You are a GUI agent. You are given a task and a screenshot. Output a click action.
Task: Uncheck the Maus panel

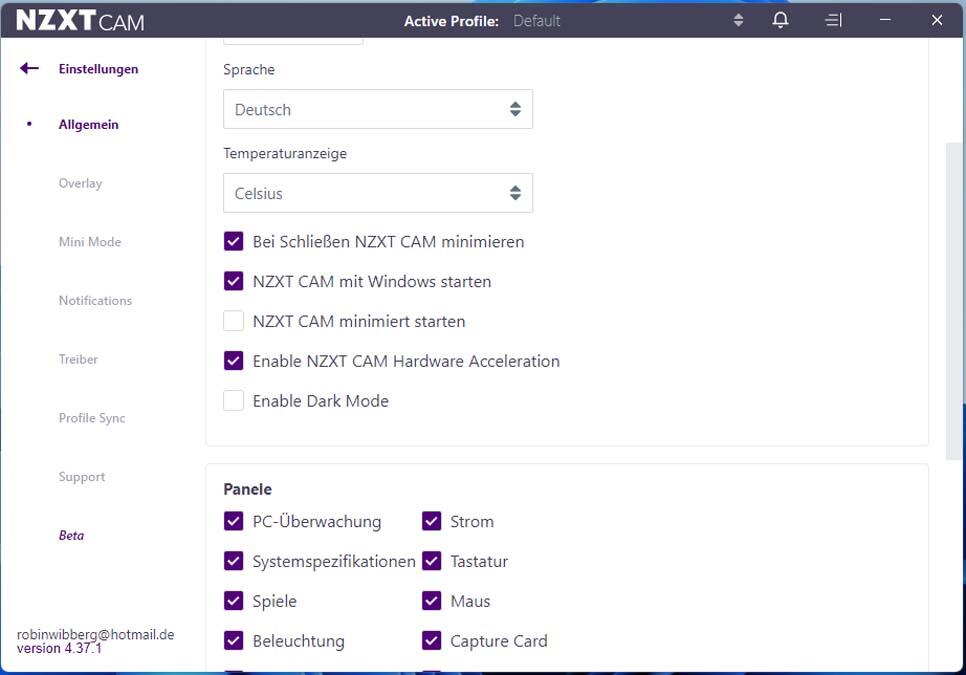[431, 600]
